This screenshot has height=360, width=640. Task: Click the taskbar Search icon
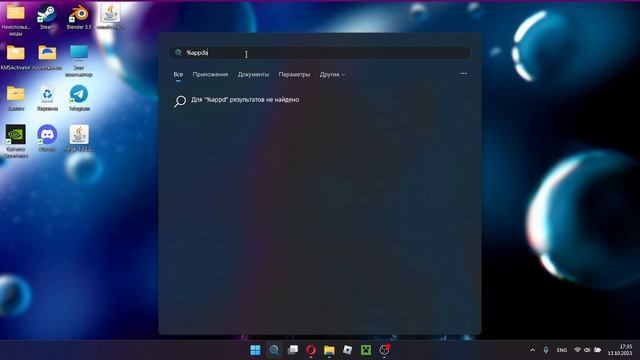click(x=274, y=350)
